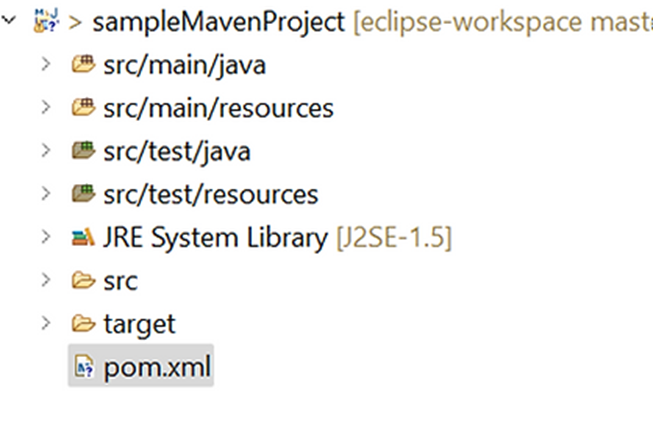Select the sampleMavenProject project label
Image resolution: width=653 pixels, height=430 pixels.
tap(219, 22)
